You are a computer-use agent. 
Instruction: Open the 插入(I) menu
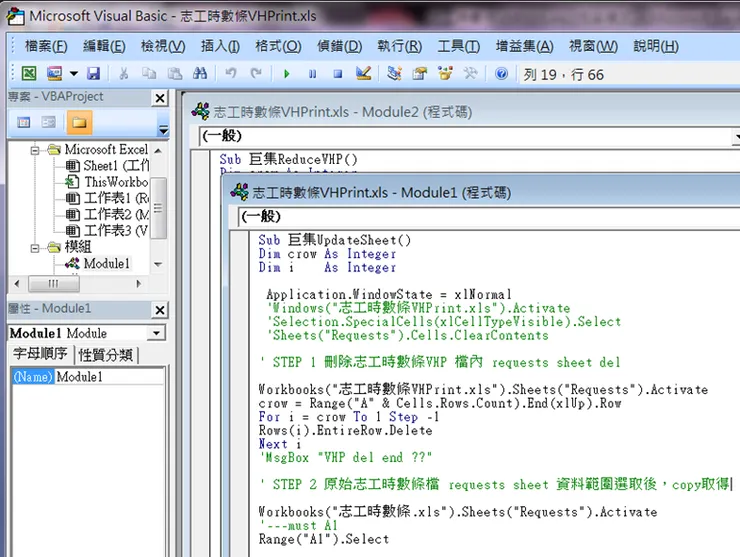[x=220, y=46]
